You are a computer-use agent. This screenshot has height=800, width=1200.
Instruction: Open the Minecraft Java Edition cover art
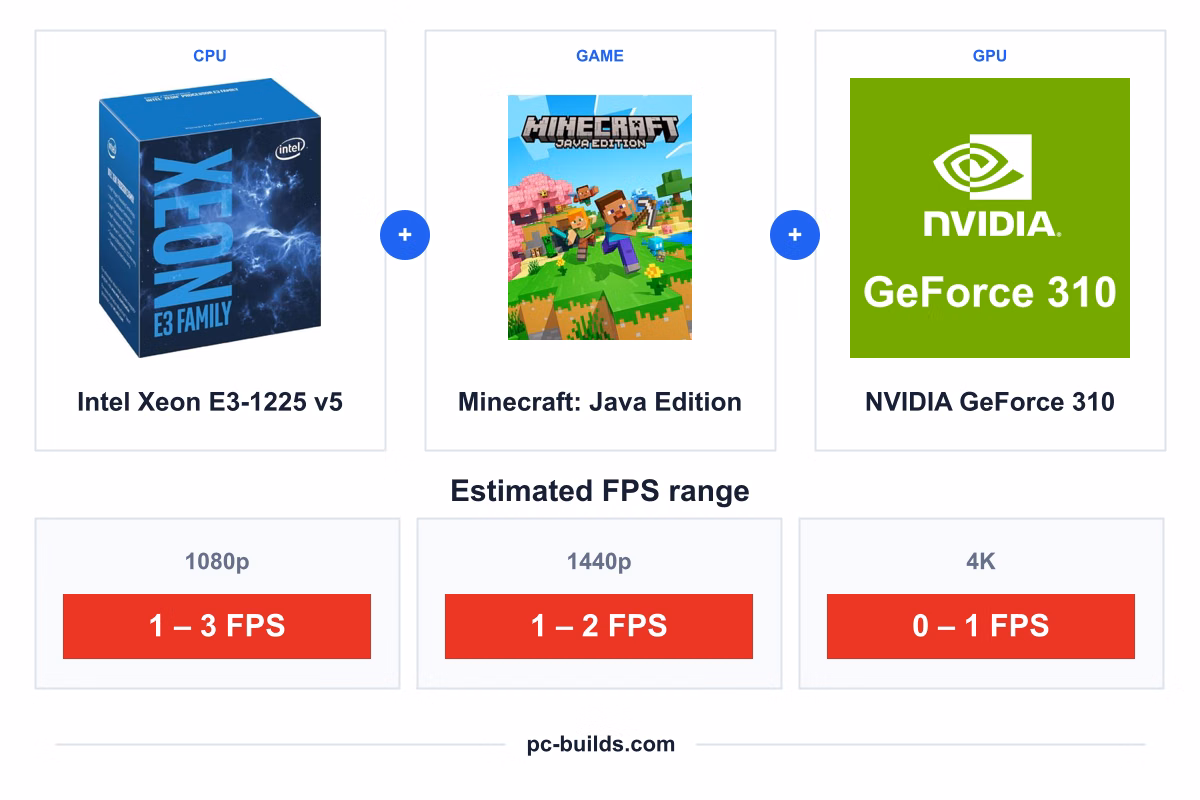pyautogui.click(x=600, y=217)
